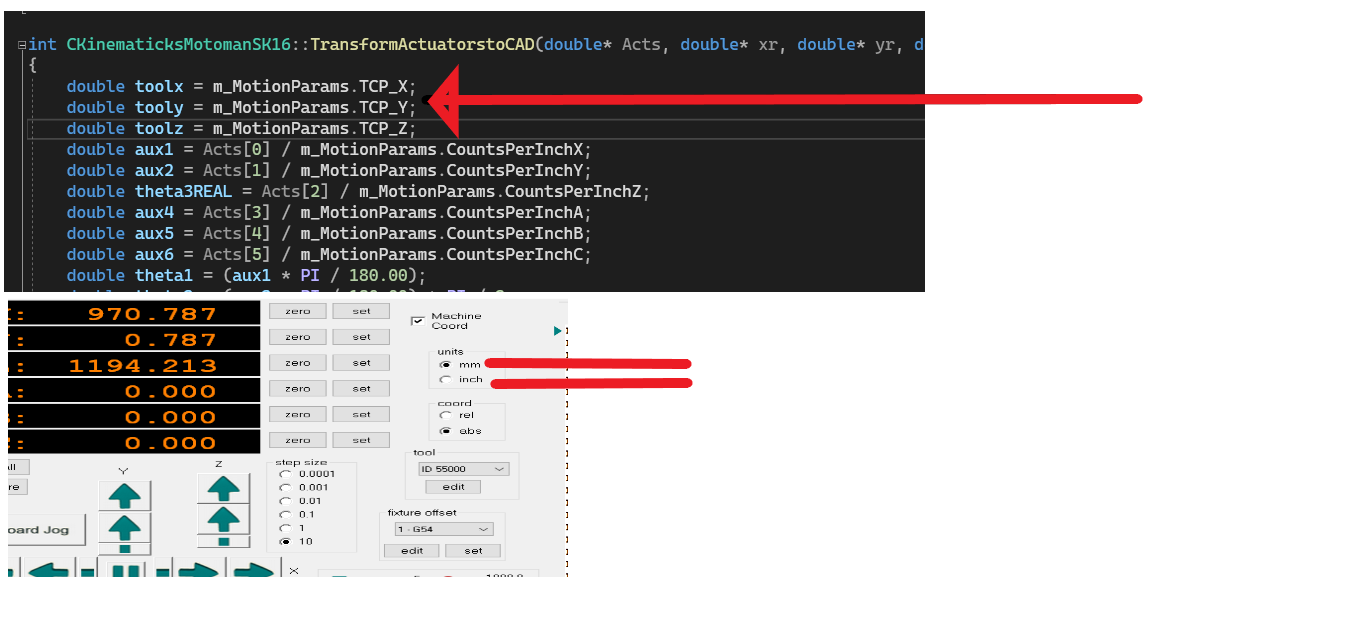This screenshot has height=629, width=1350.
Task: Click the upper Y axis jog up arrow
Action: click(x=125, y=494)
